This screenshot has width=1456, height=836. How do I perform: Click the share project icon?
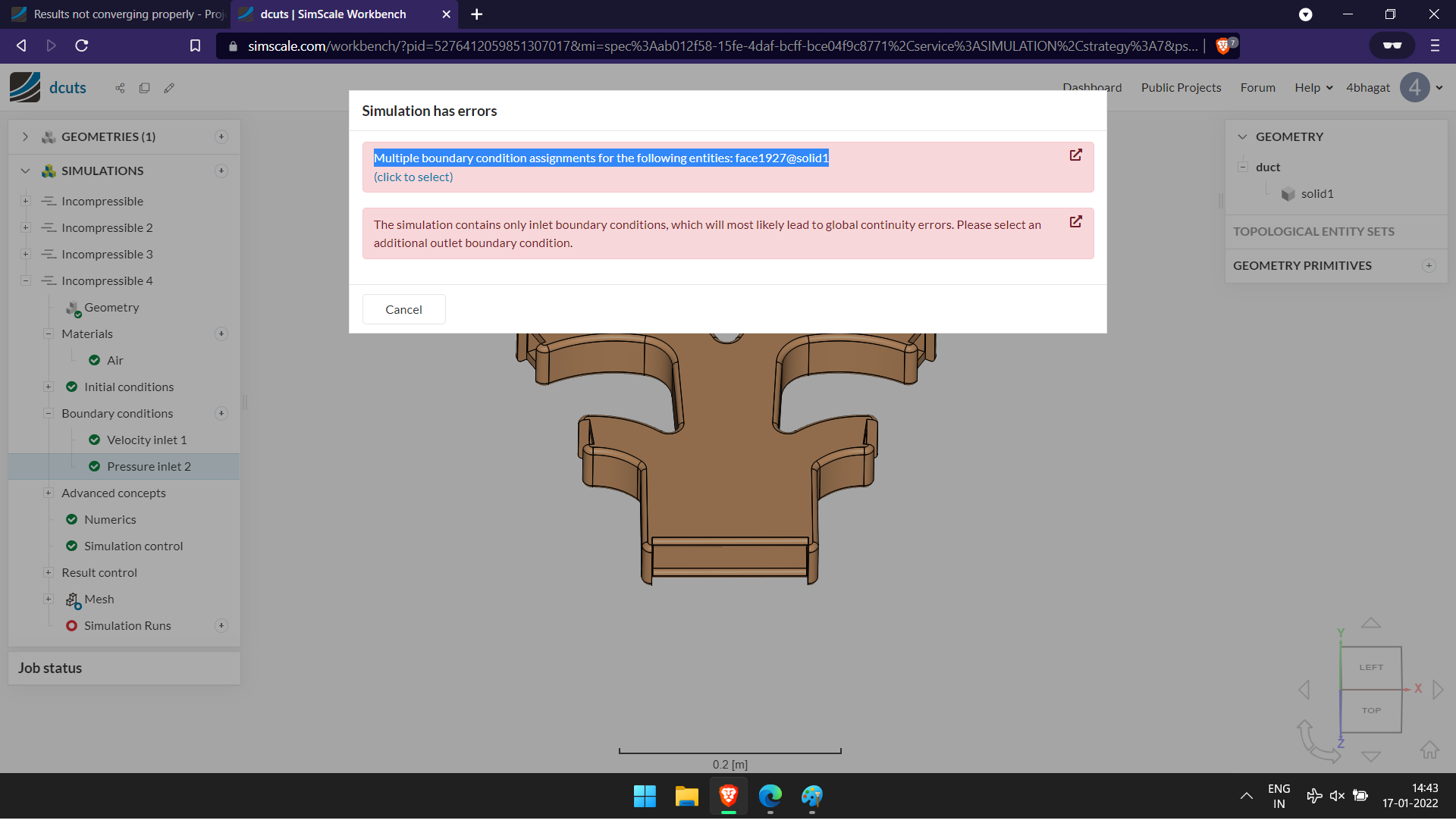(120, 88)
